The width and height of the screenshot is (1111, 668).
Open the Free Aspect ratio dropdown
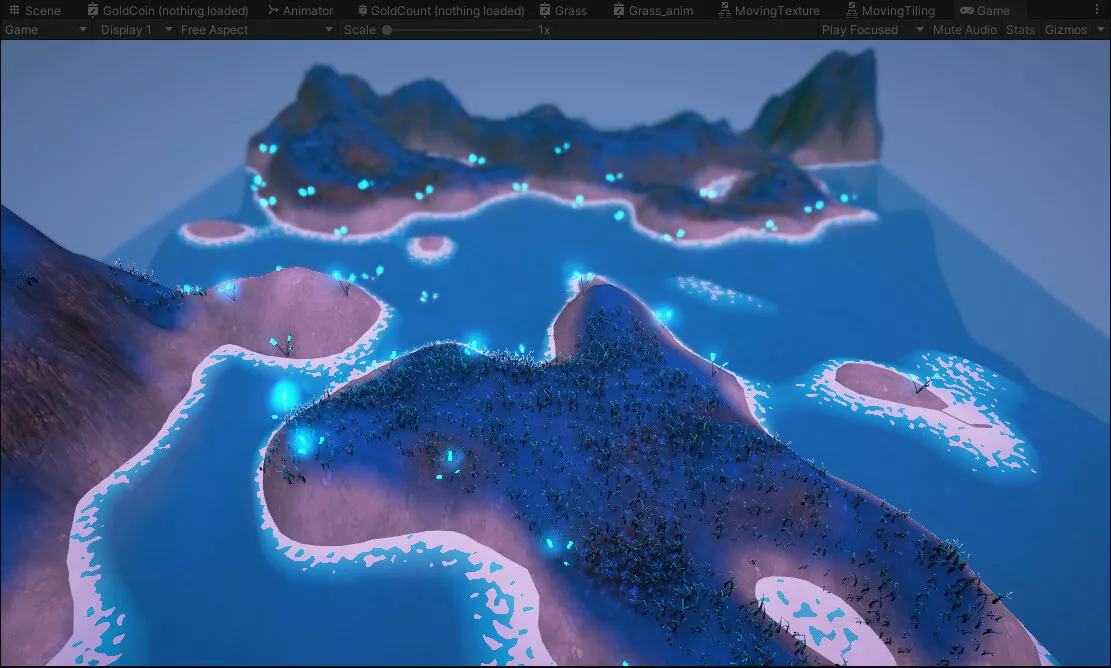coord(256,30)
